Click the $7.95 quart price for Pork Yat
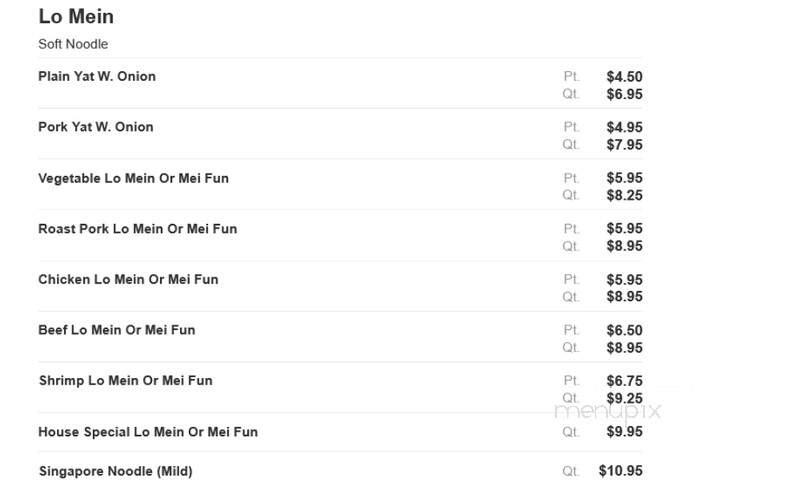 (624, 145)
